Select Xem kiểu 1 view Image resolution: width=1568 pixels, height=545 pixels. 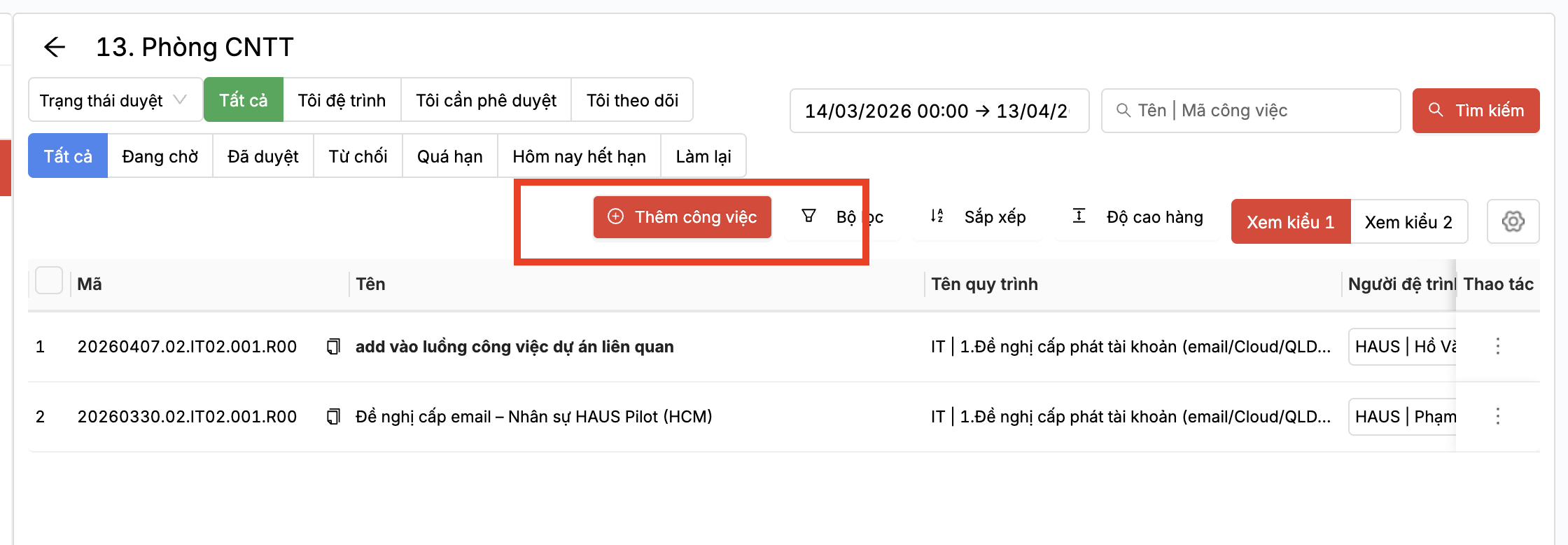pyautogui.click(x=1290, y=222)
